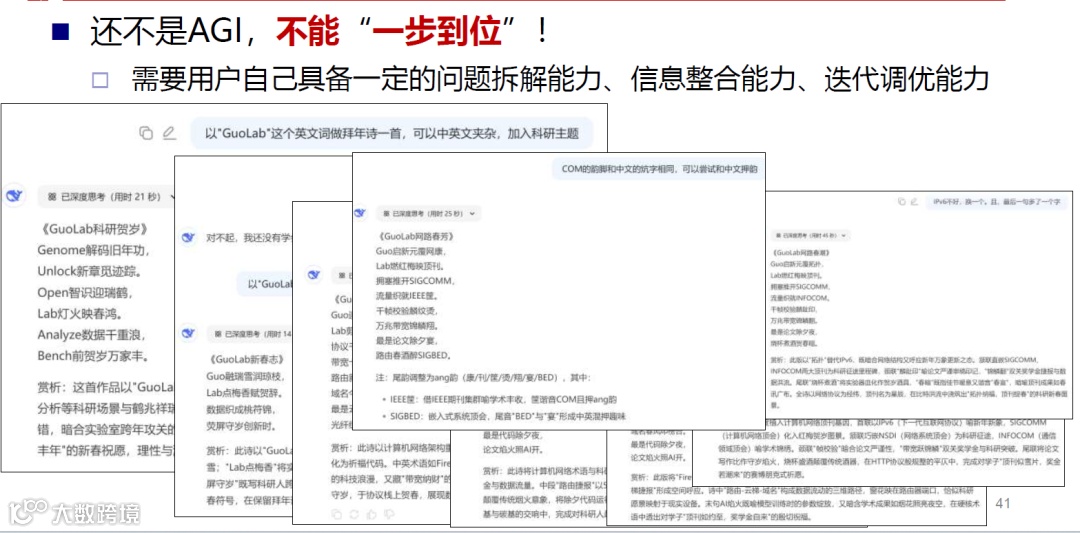This screenshot has height=533, width=1080.
Task: Click the reply text "对不起，我还没有学"
Action: [x=248, y=238]
